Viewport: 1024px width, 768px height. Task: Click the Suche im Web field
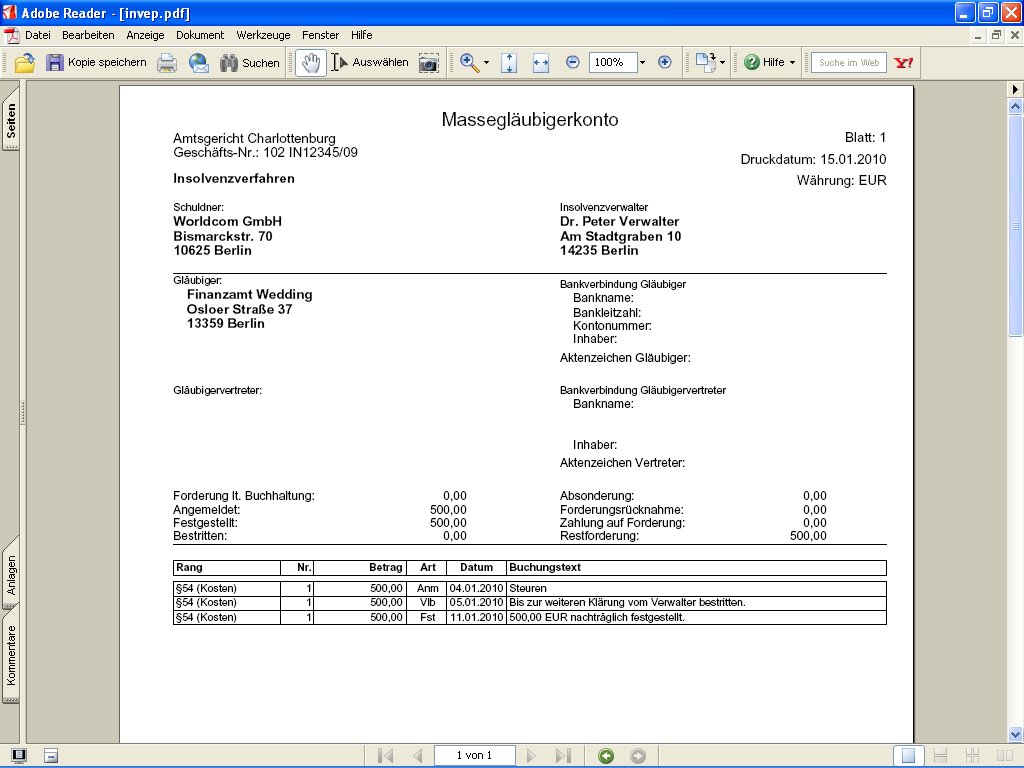click(x=848, y=63)
